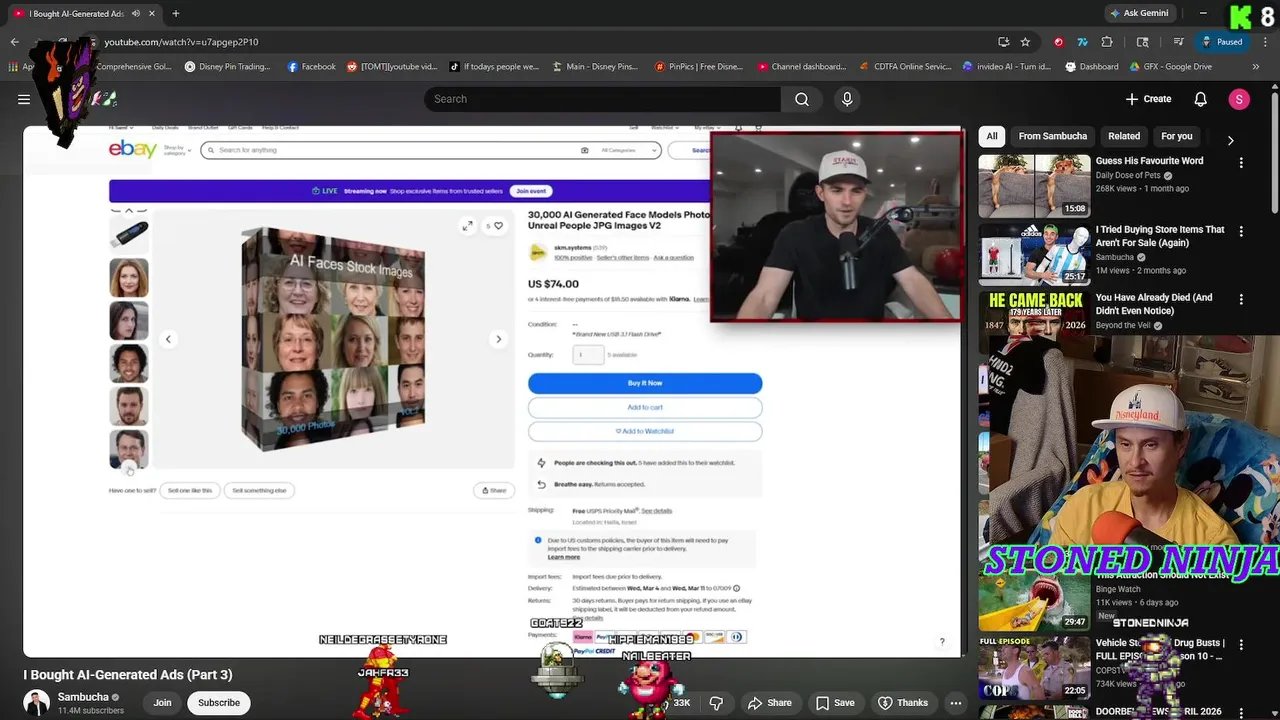Screen dimensions: 1280x720
Task: Go back using the browser back arrow
Action: (14, 42)
